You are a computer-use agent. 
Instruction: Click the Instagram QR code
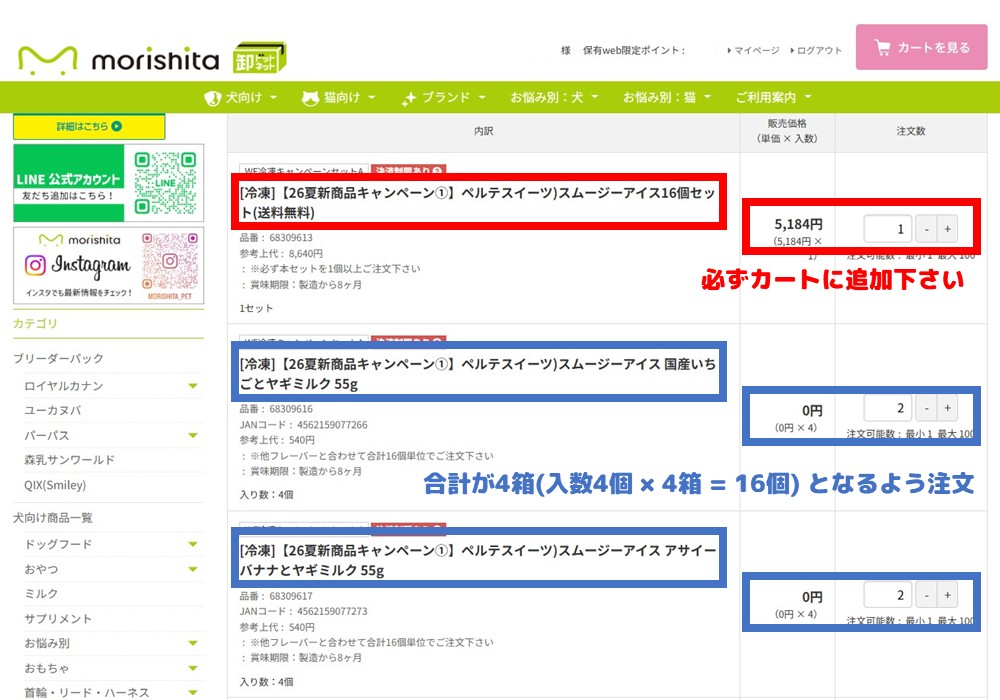tap(170, 262)
